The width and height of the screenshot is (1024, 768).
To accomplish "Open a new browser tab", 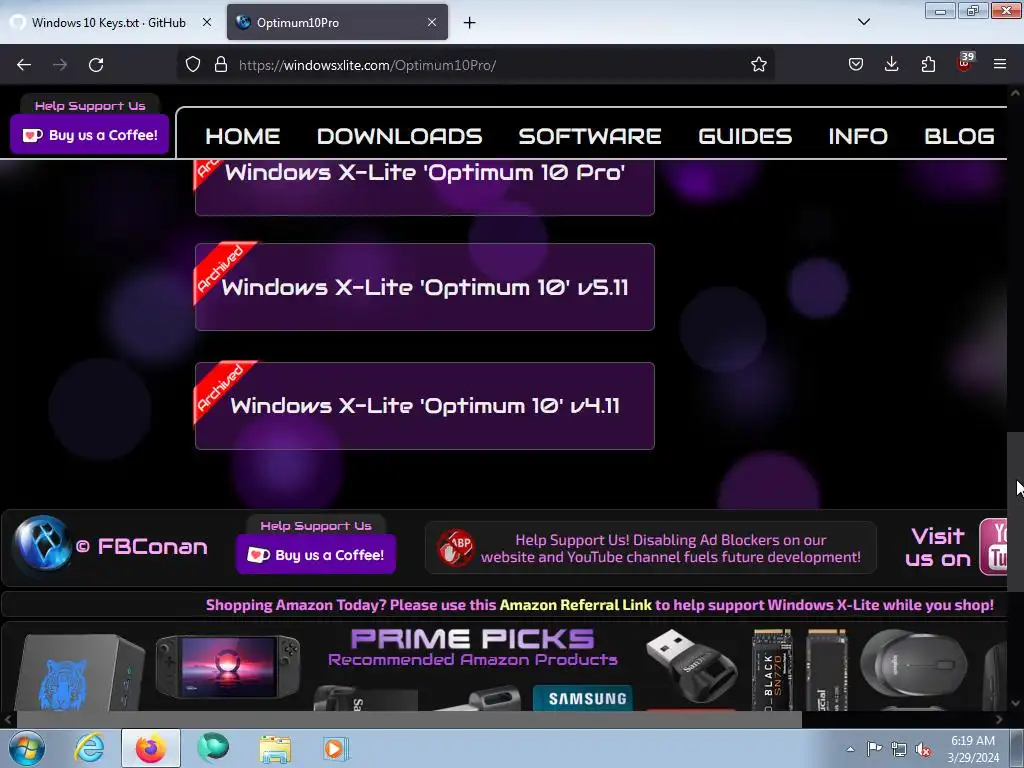I will click(x=470, y=23).
